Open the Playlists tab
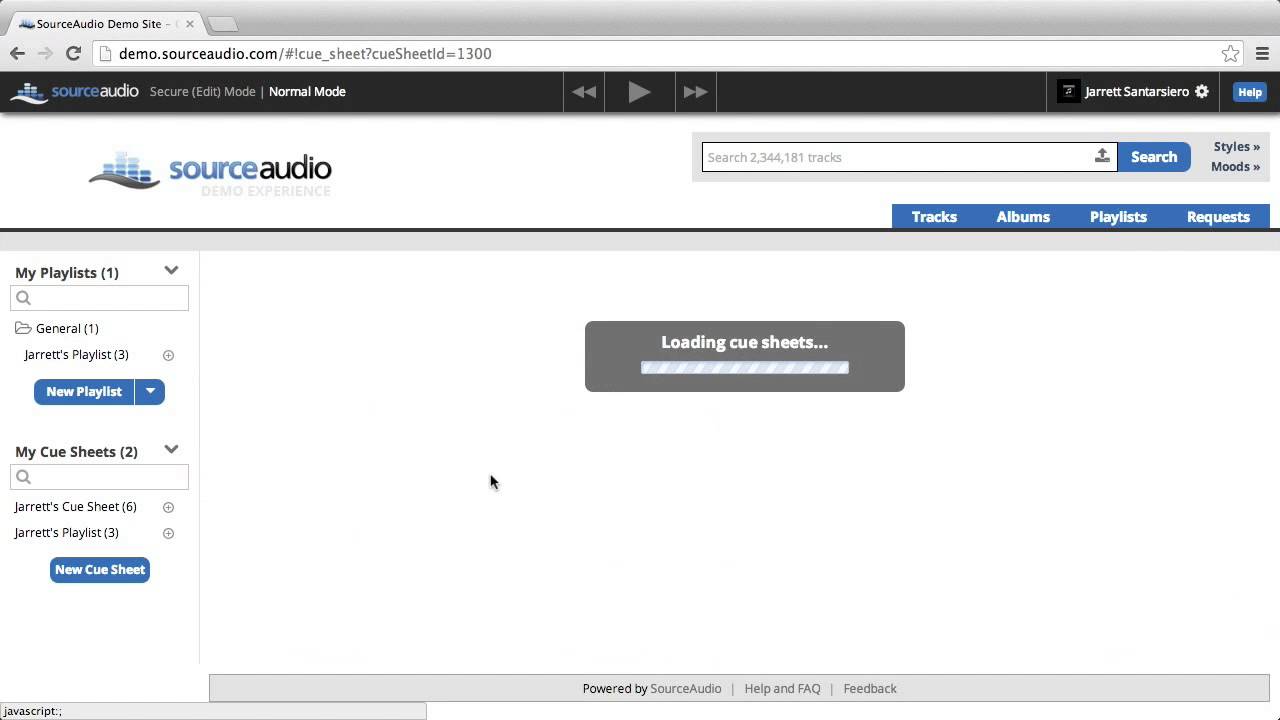 click(1118, 217)
